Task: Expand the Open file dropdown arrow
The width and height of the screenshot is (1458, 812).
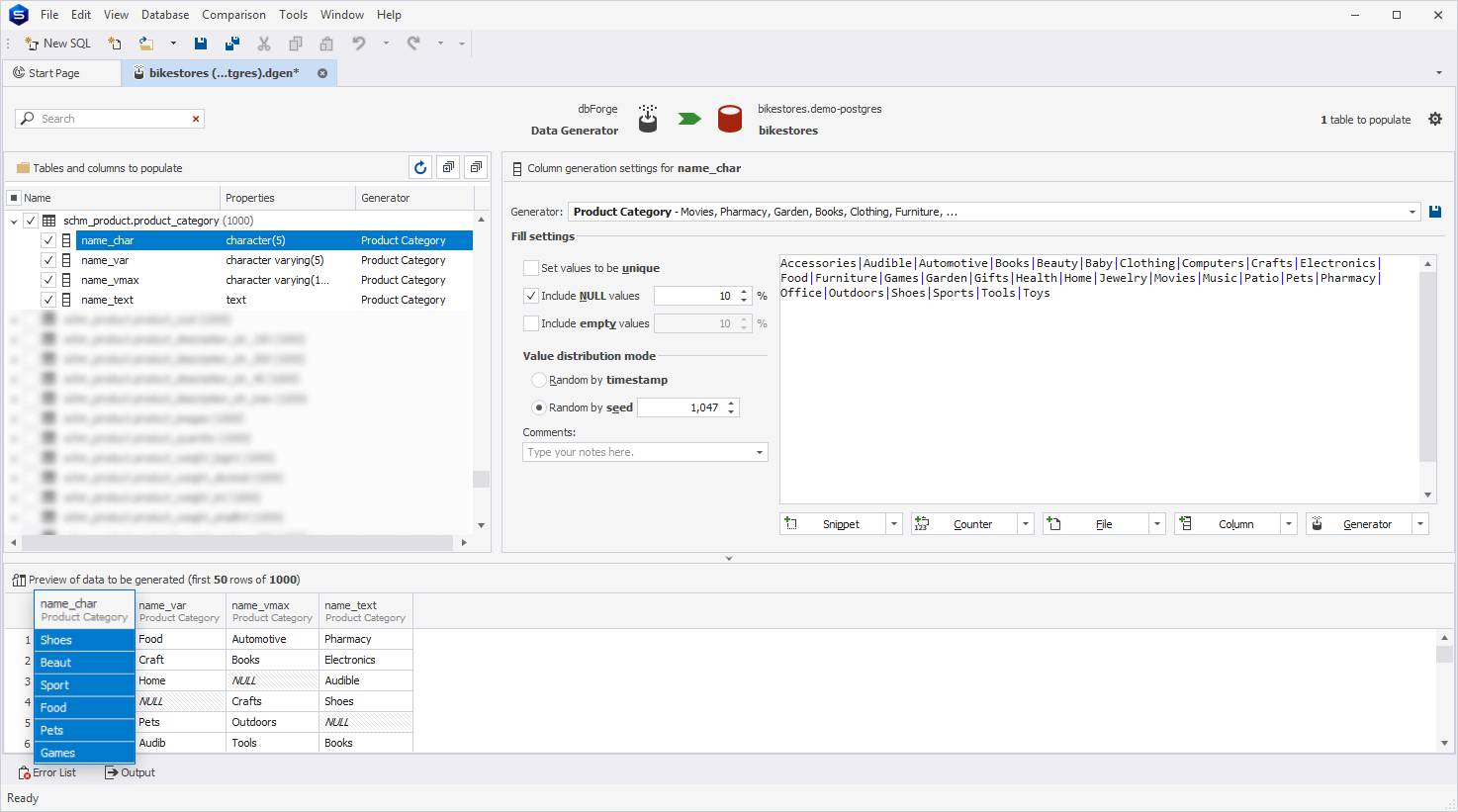Action: pos(173,44)
